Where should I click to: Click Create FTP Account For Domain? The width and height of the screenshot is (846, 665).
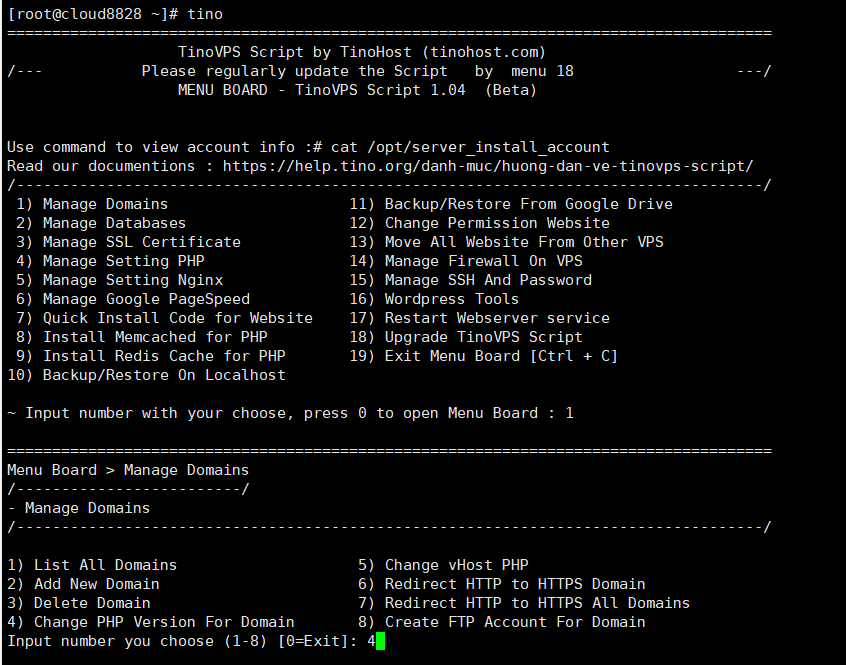(x=502, y=622)
